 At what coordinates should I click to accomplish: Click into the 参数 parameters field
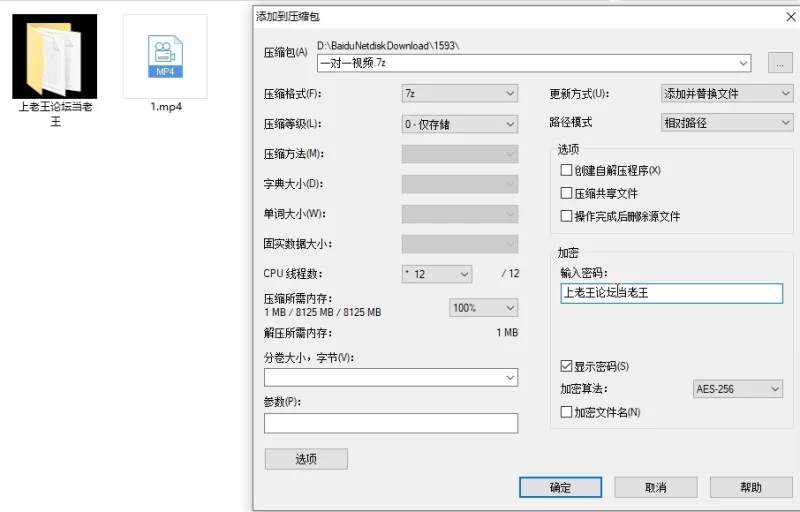point(391,423)
